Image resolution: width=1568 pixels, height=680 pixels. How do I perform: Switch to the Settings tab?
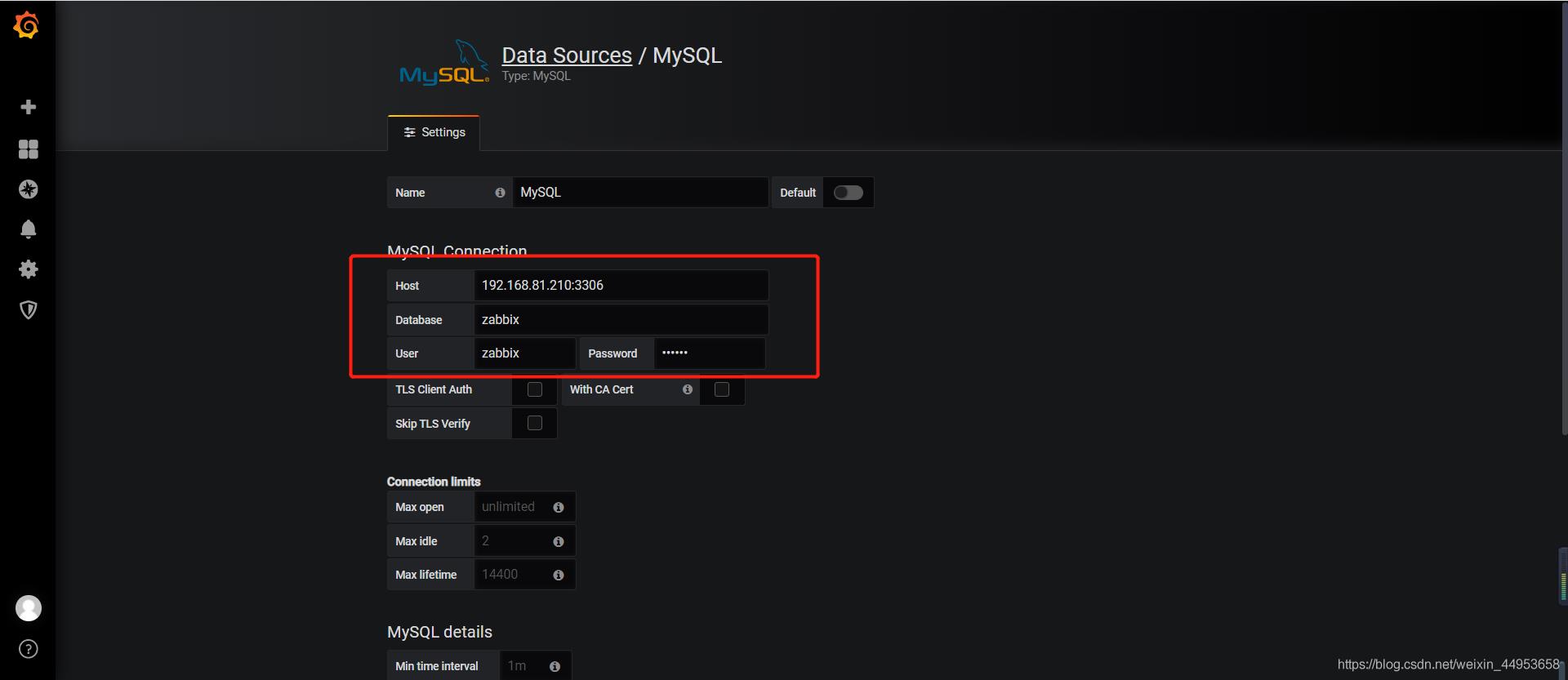click(434, 132)
